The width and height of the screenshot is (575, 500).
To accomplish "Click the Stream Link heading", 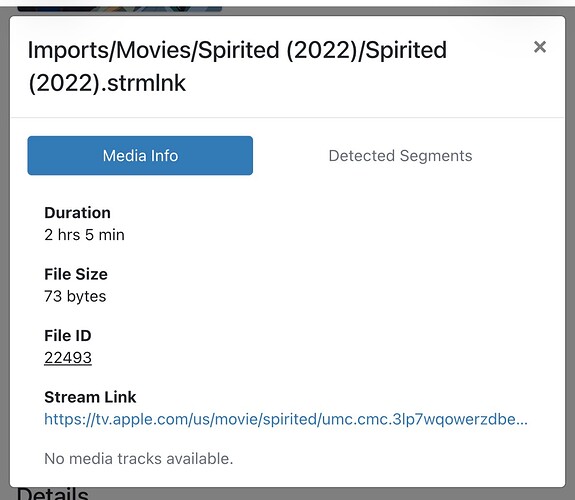I will 90,397.
